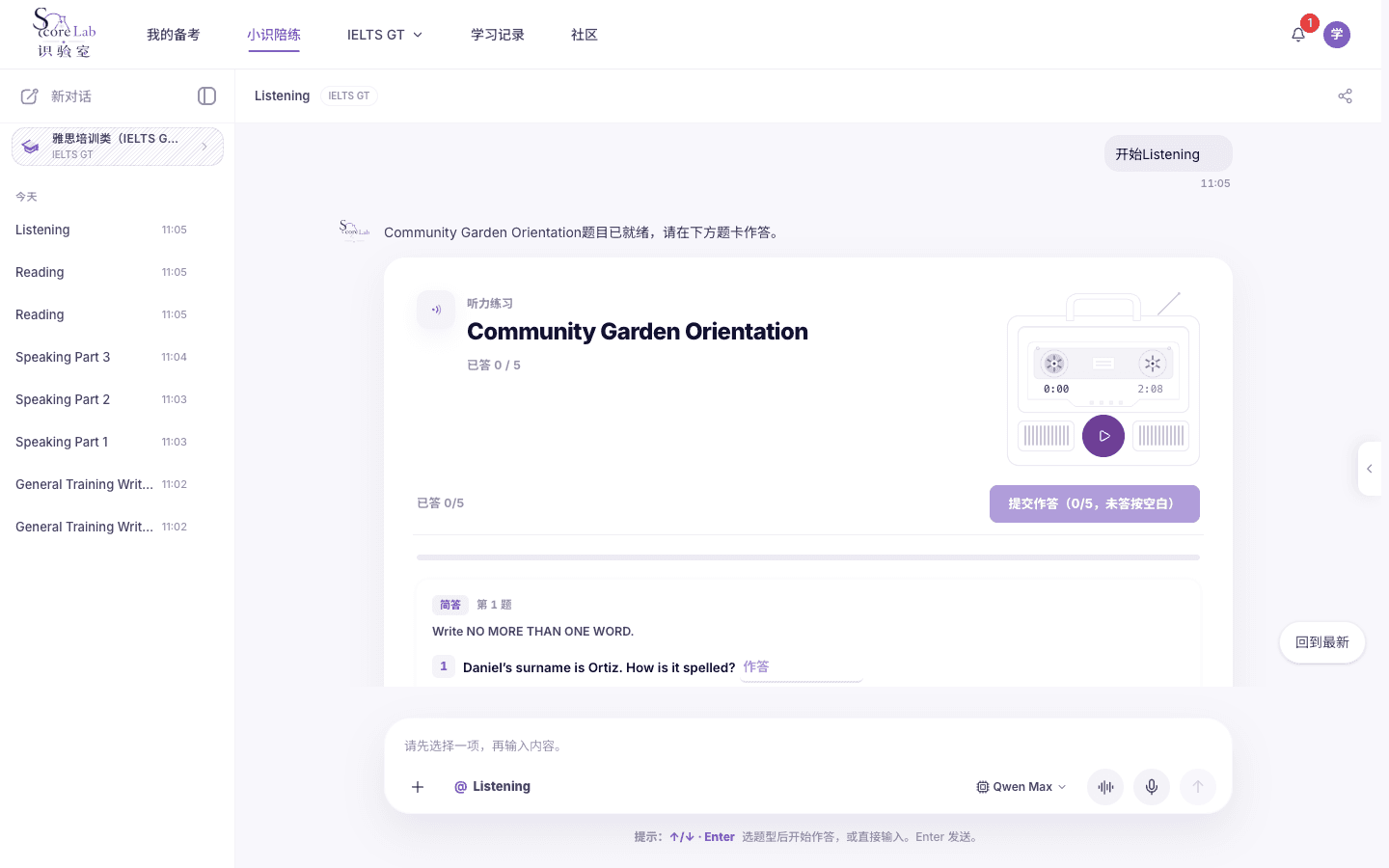1389x868 pixels.
Task: Share this Listening conversation
Action: (x=1346, y=96)
